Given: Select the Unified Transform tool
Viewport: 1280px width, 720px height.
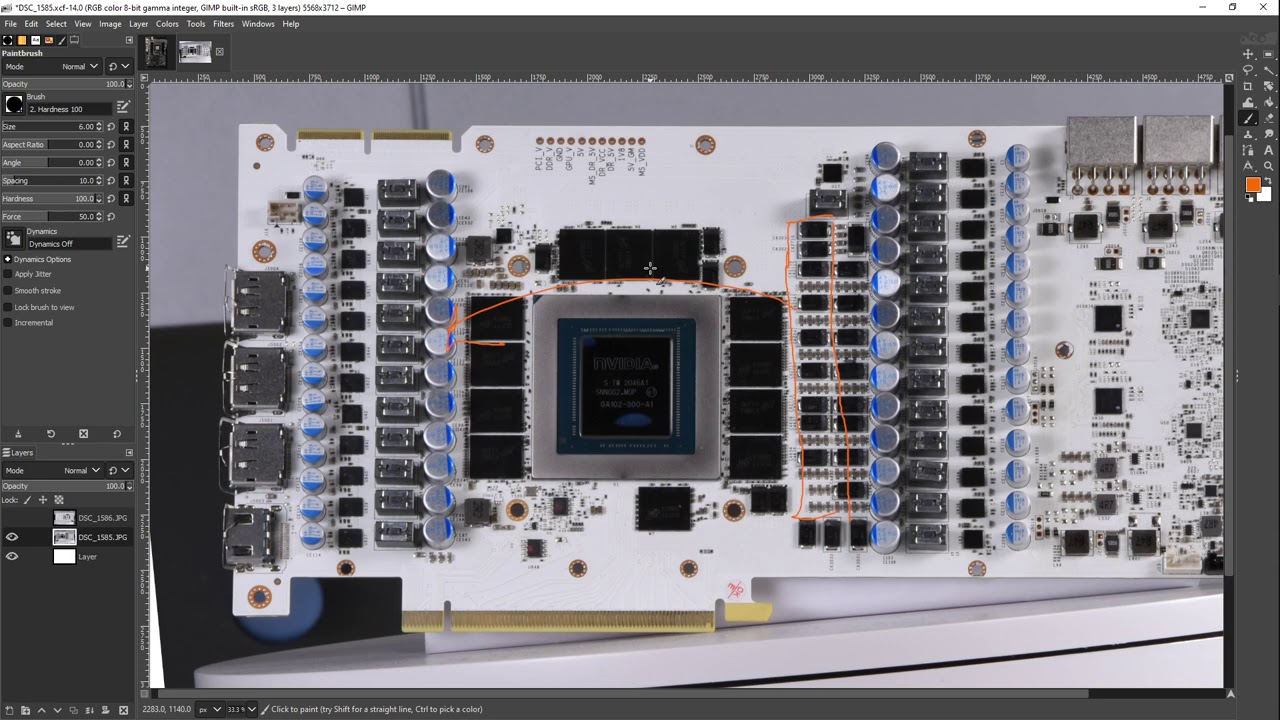Looking at the screenshot, I should coord(1269,86).
